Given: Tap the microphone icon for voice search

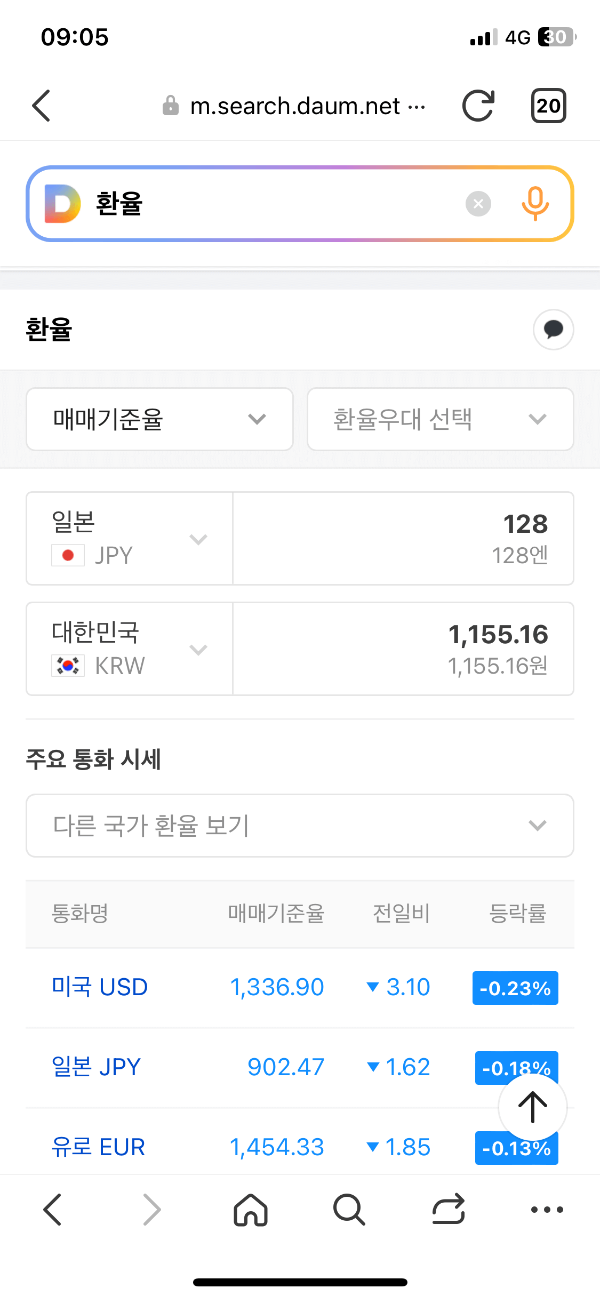Looking at the screenshot, I should click(x=536, y=203).
